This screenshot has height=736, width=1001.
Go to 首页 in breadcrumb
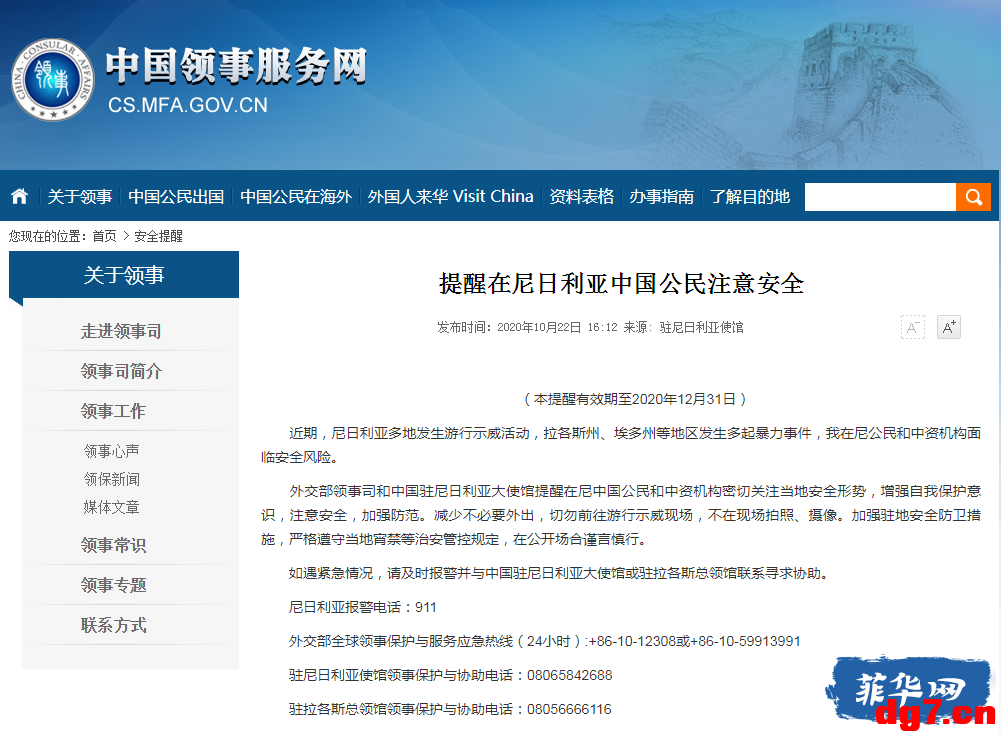pyautogui.click(x=105, y=236)
